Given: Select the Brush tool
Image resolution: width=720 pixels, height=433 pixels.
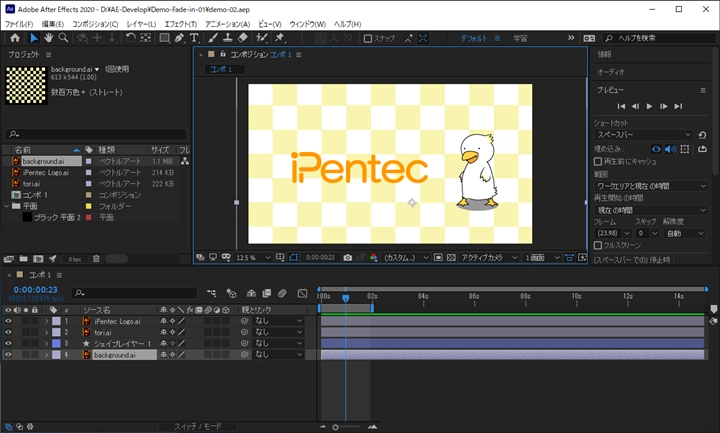Looking at the screenshot, I should tap(214, 38).
